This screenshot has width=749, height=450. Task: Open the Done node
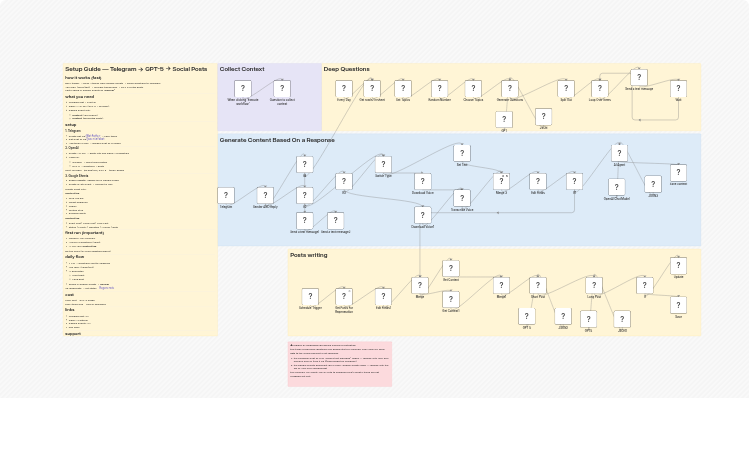678,305
